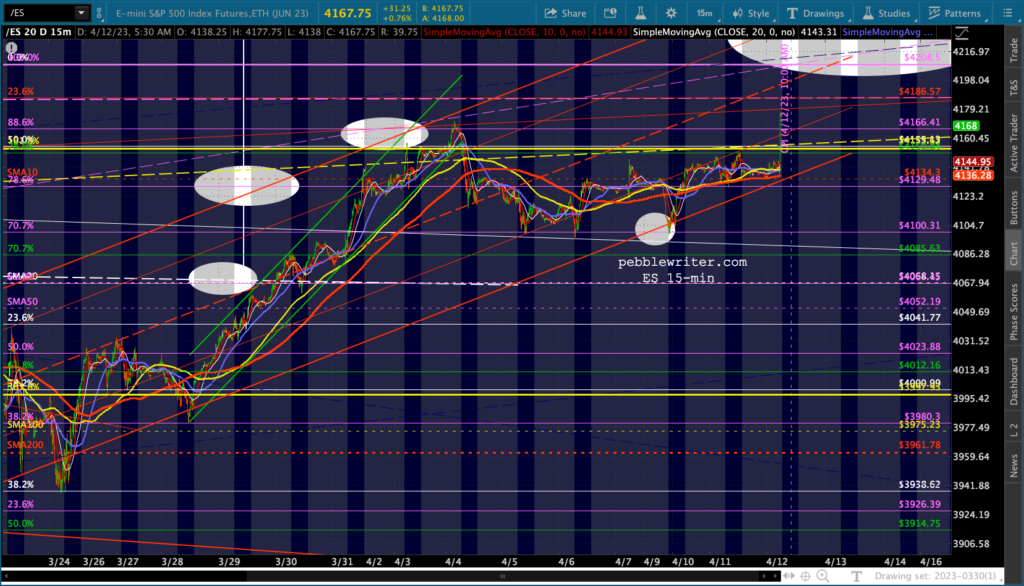The height and width of the screenshot is (586, 1024).
Task: Open the 15m timeframe selector
Action: click(x=704, y=13)
